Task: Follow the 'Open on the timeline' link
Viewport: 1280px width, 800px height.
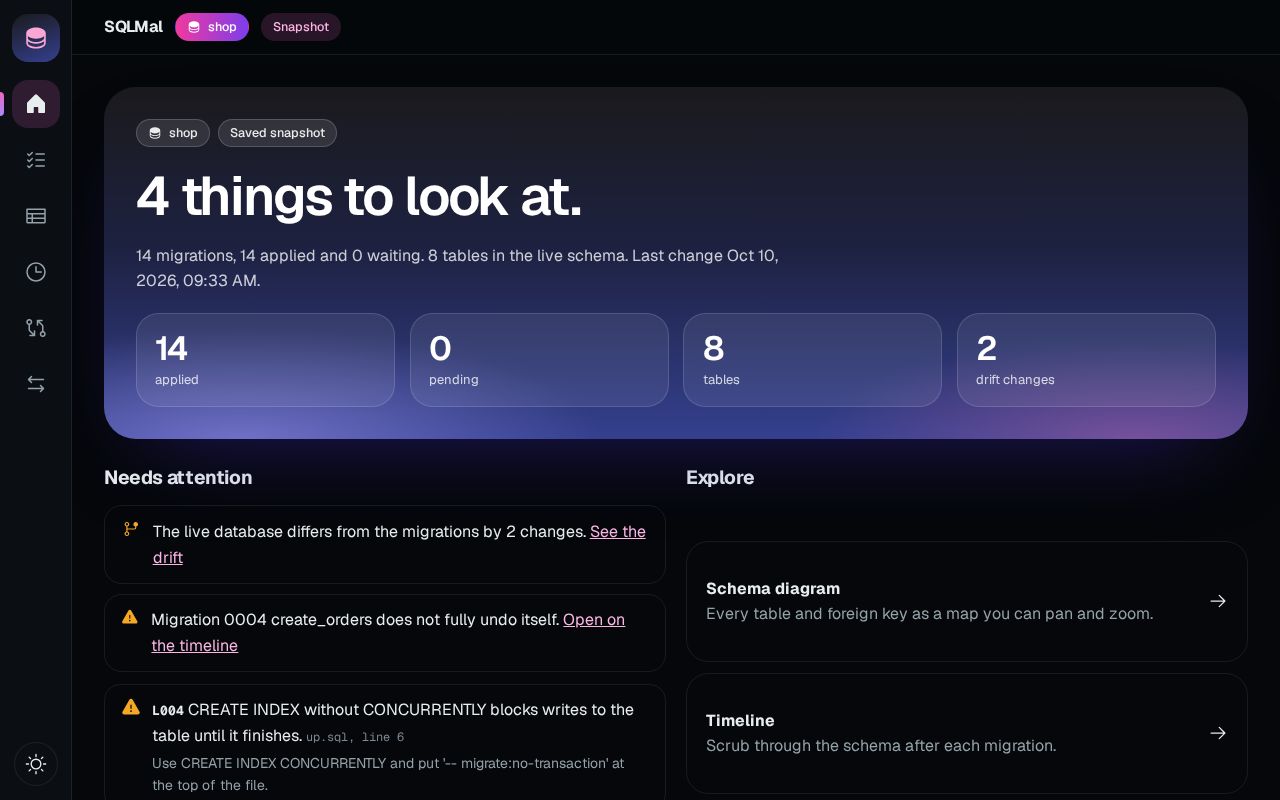Action: click(388, 632)
